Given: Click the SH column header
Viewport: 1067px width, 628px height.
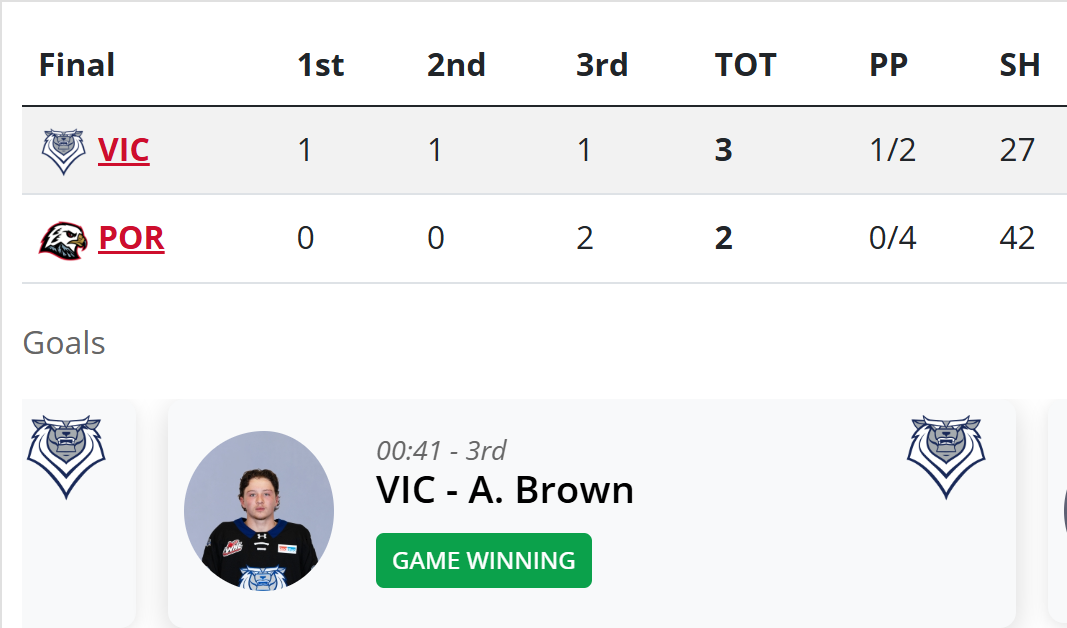Looking at the screenshot, I should (x=1020, y=66).
